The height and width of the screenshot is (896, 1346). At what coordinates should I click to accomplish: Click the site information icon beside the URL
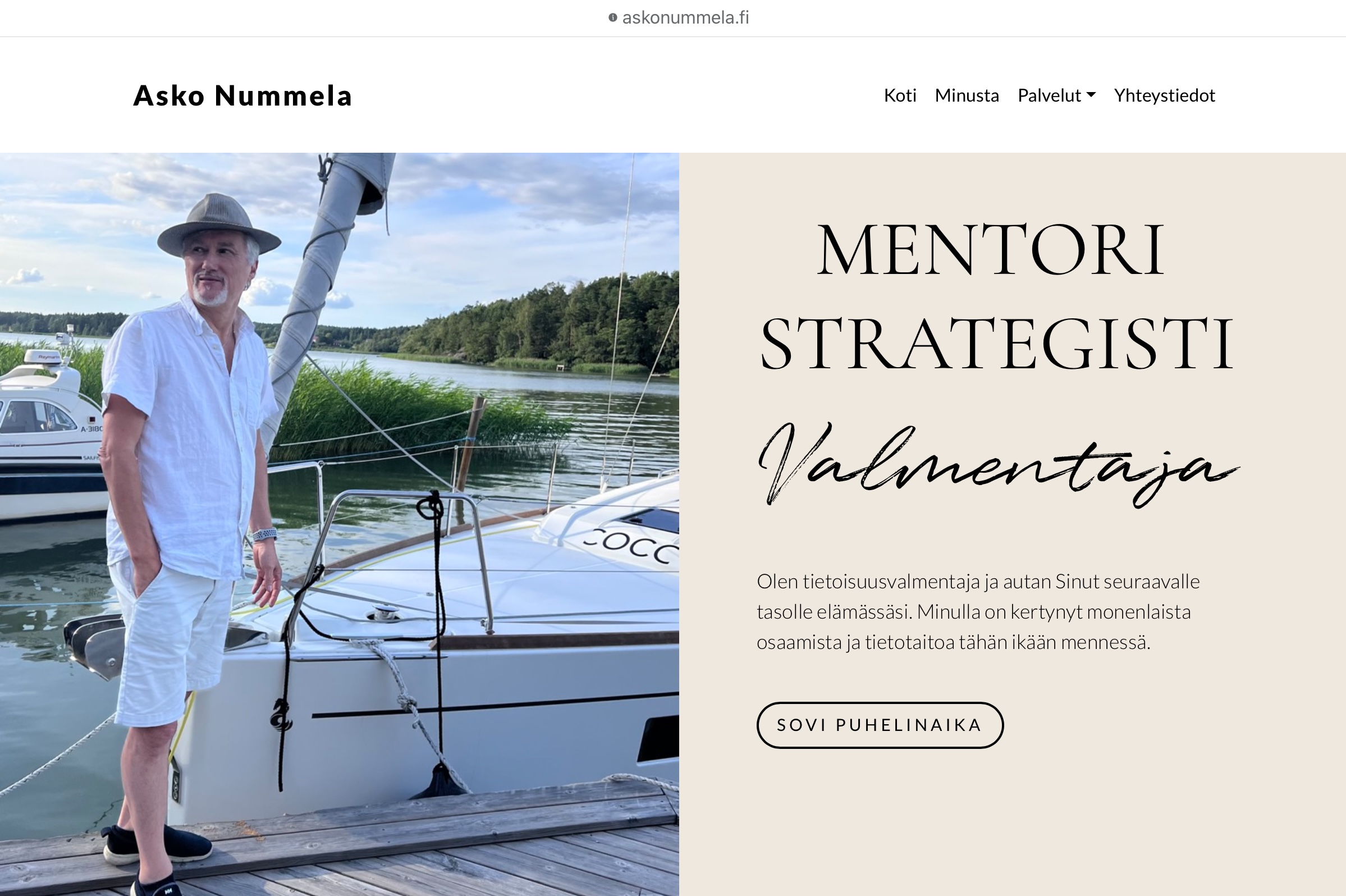point(613,17)
